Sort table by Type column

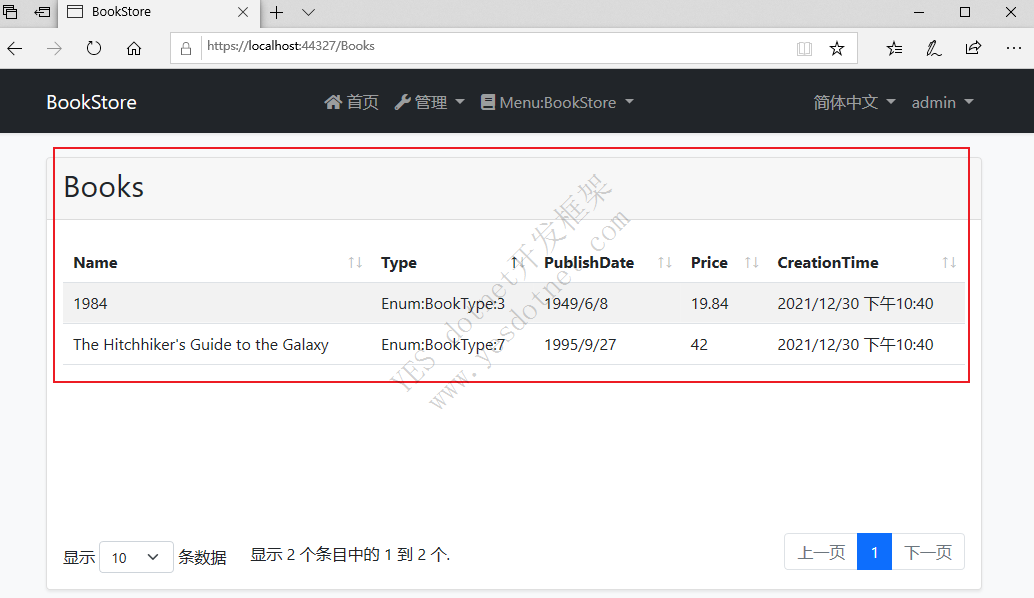(x=452, y=262)
